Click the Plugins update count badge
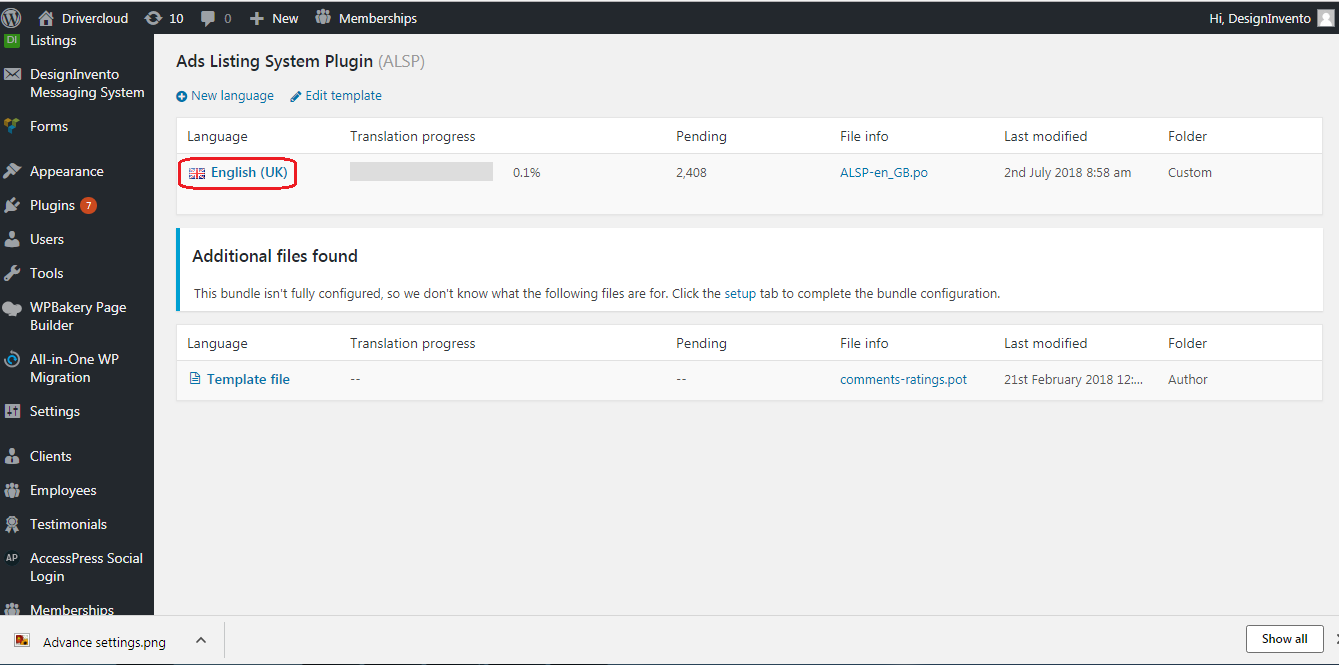1339x665 pixels. tap(88, 205)
